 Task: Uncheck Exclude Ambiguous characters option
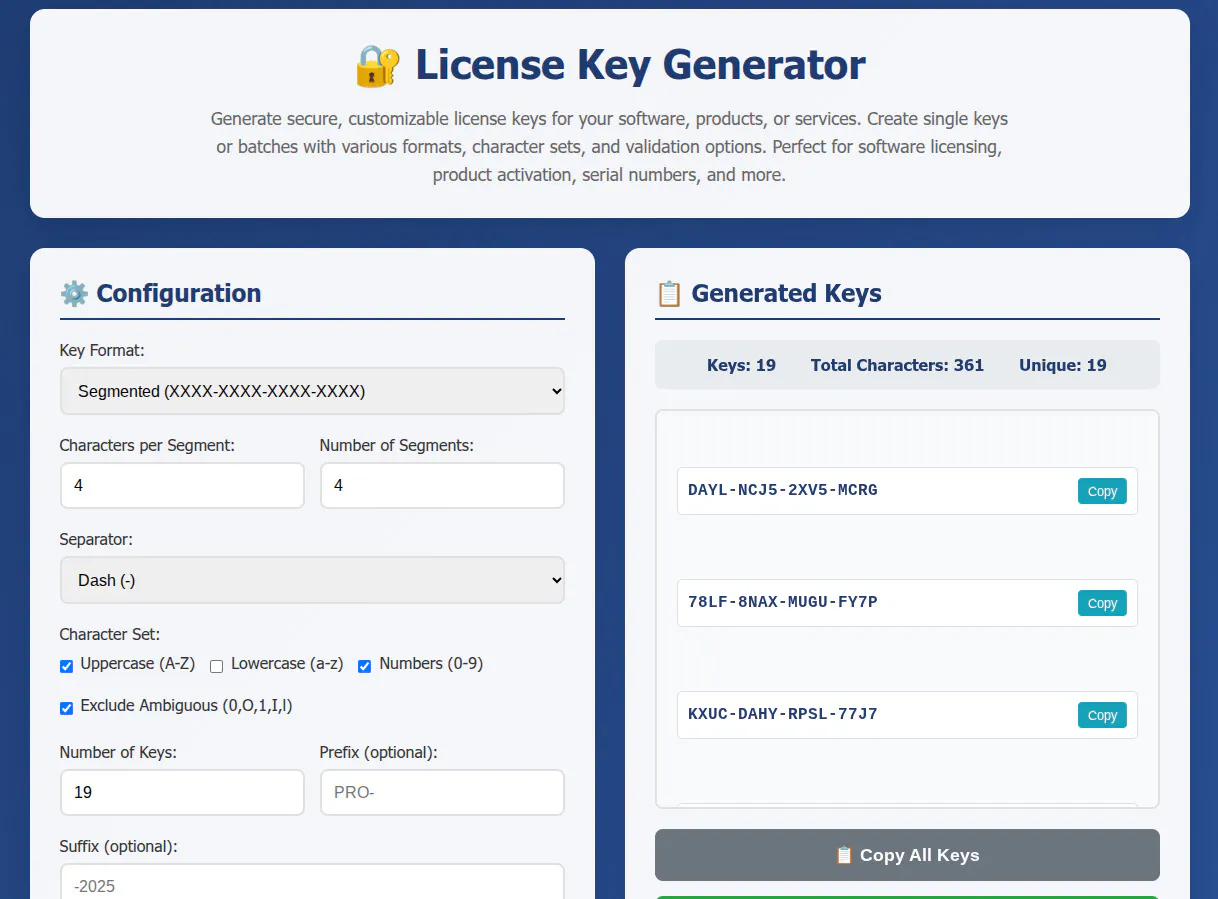coord(66,708)
